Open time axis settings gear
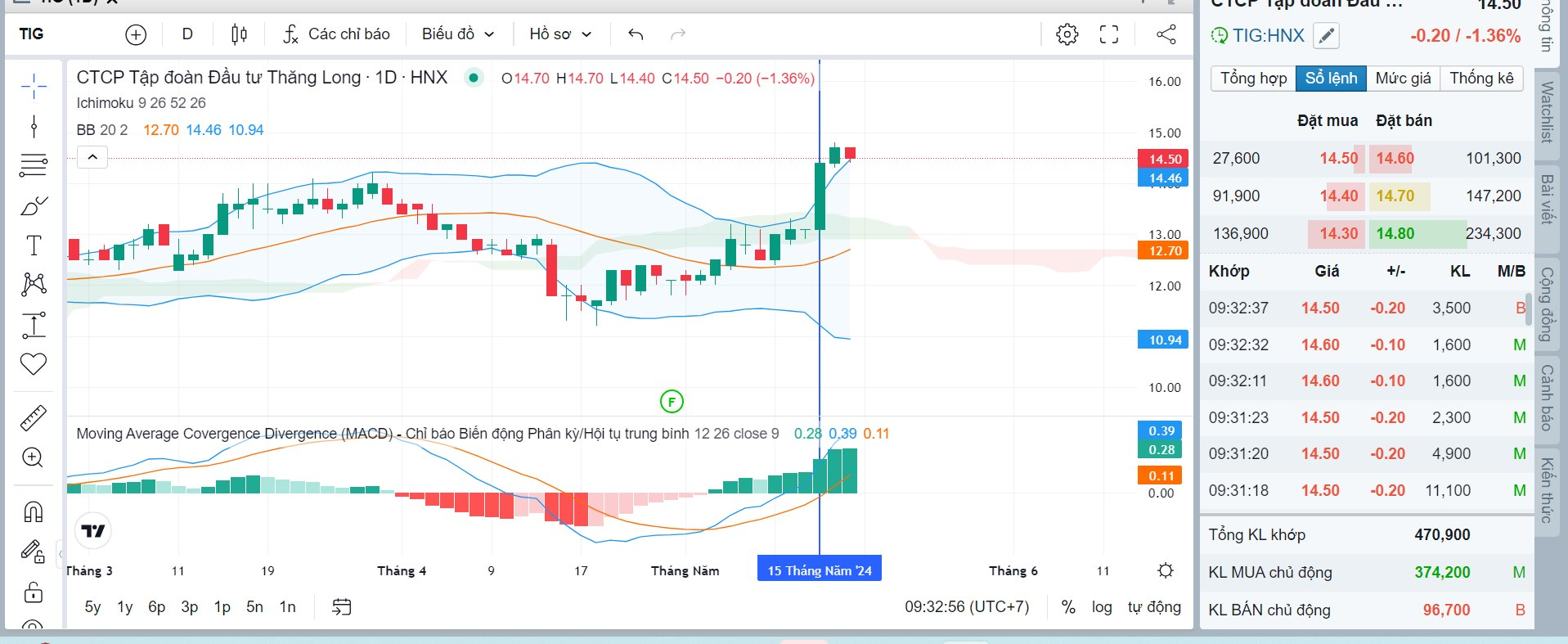The width and height of the screenshot is (1568, 644). tap(1166, 570)
